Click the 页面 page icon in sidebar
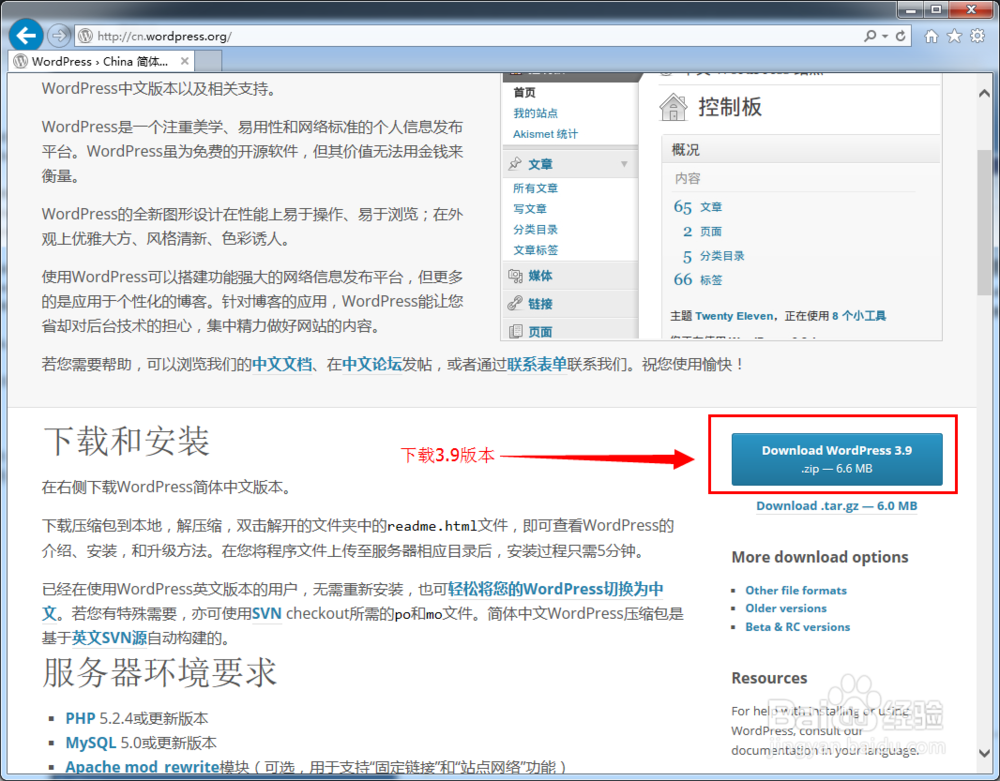The image size is (1000, 781). [x=515, y=331]
